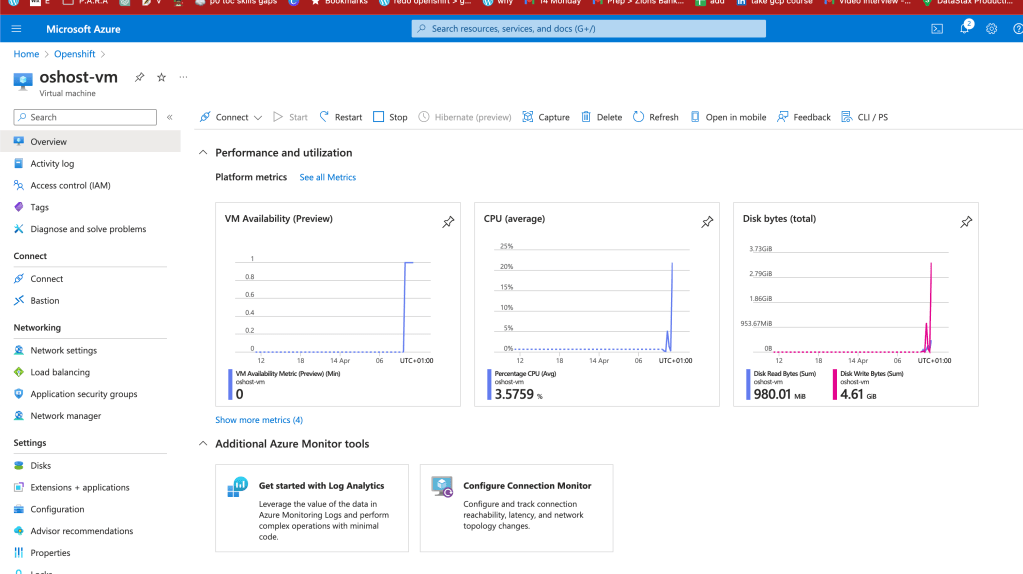The image size is (1023, 574).
Task: Open the Azure portal hamburger menu
Action: 16,29
